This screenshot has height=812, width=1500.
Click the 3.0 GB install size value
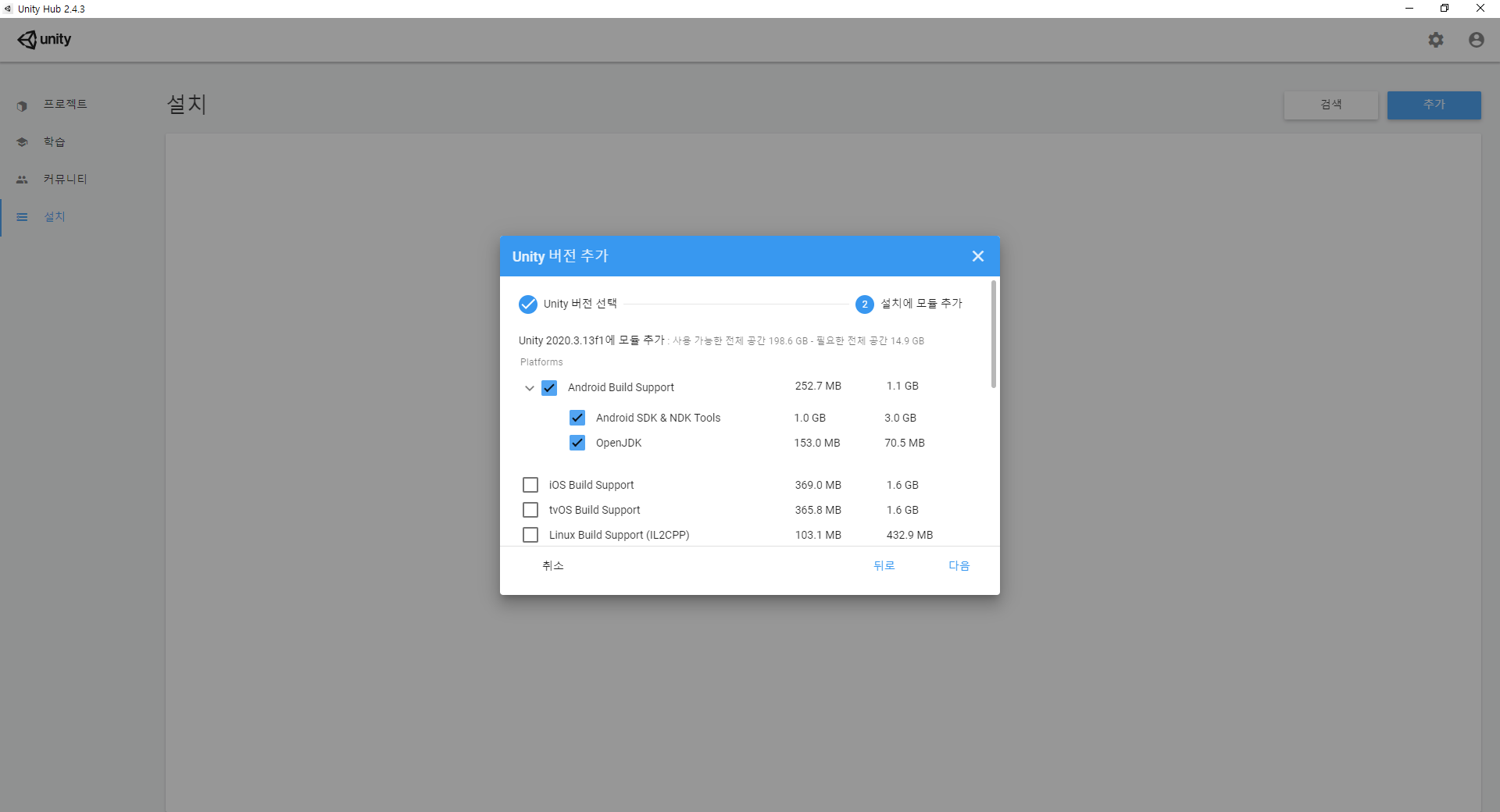point(900,418)
